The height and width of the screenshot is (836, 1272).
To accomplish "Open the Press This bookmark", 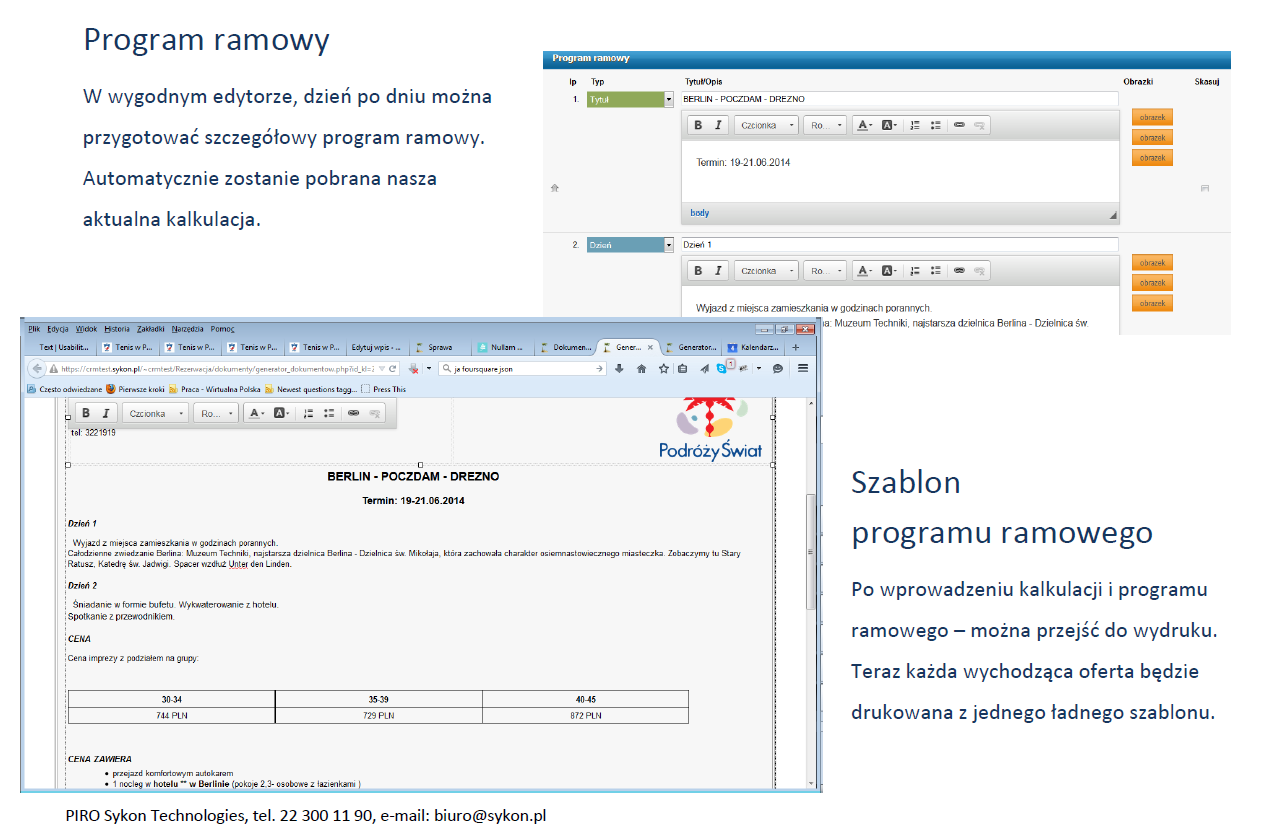I will 384,389.
